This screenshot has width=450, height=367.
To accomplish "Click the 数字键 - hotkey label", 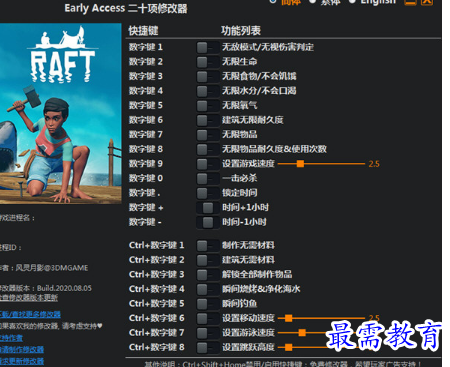I will pyautogui.click(x=145, y=222).
